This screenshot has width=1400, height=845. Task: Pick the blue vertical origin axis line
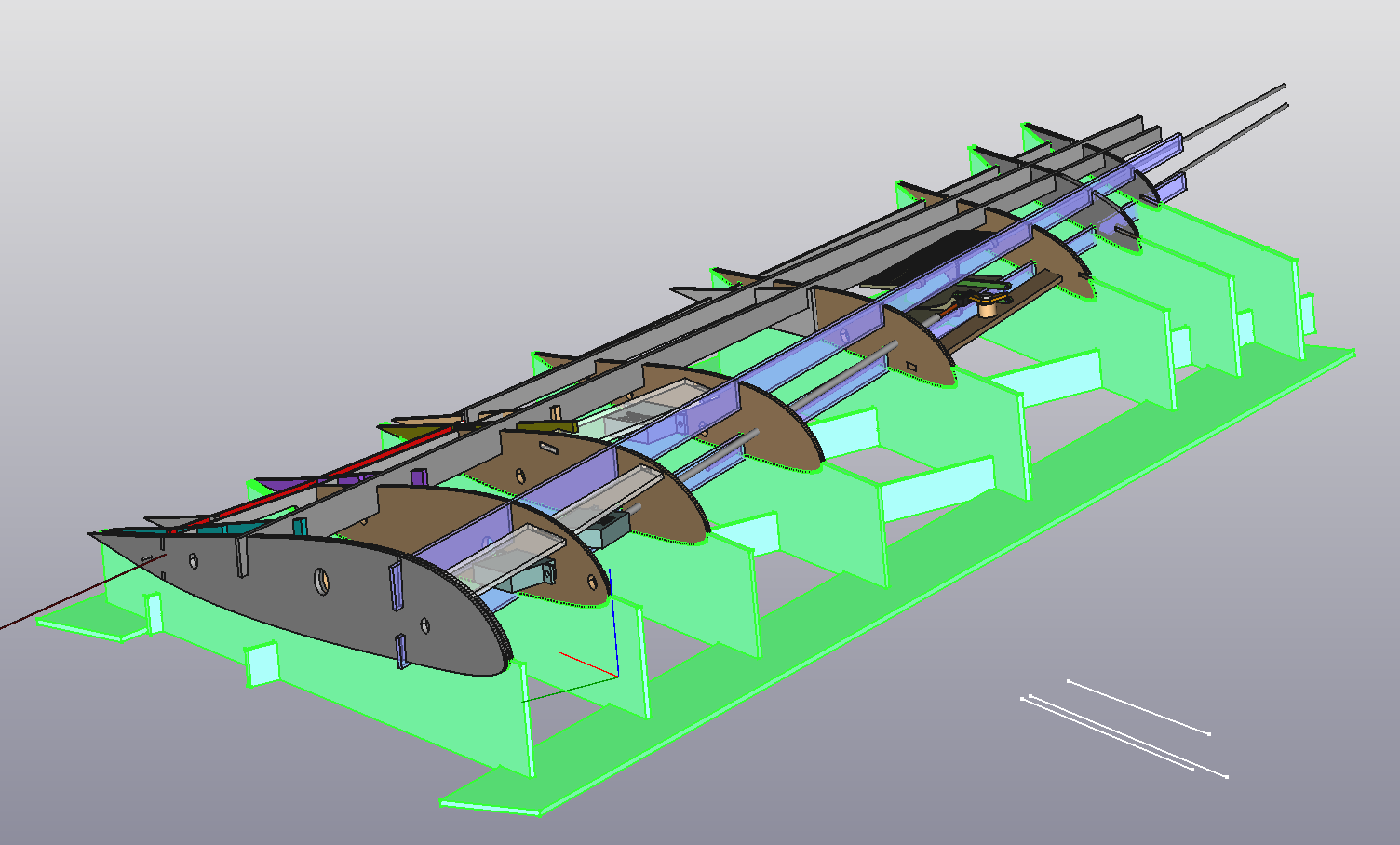coord(612,624)
